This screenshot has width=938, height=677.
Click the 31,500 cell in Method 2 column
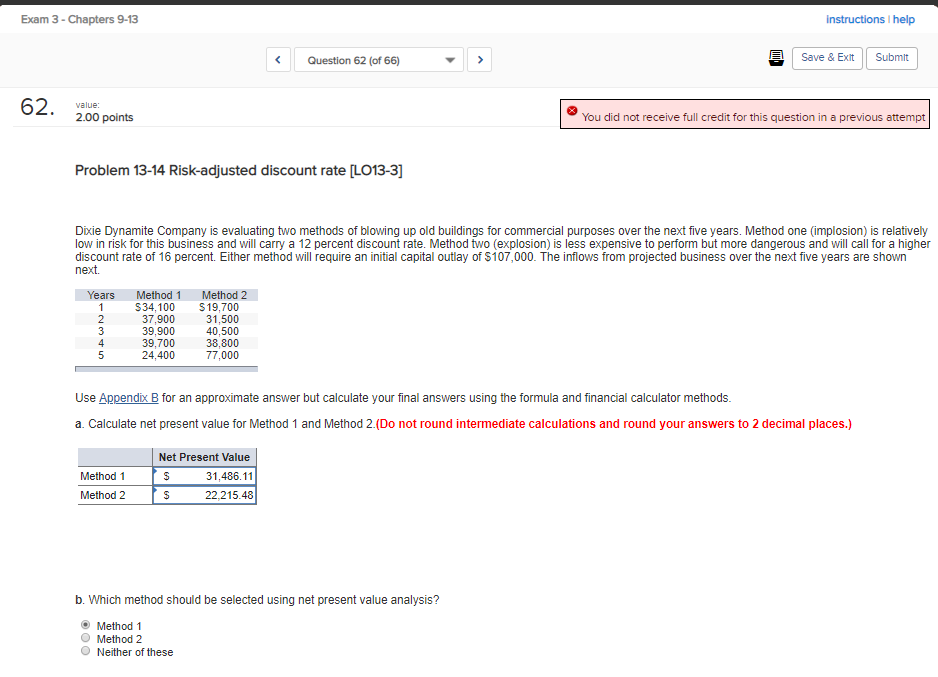(x=223, y=319)
